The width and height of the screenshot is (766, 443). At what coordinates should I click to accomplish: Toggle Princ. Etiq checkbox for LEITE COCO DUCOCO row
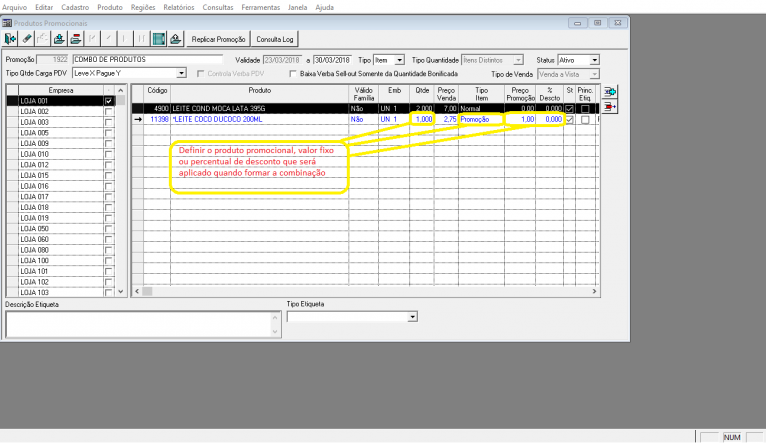pyautogui.click(x=585, y=120)
